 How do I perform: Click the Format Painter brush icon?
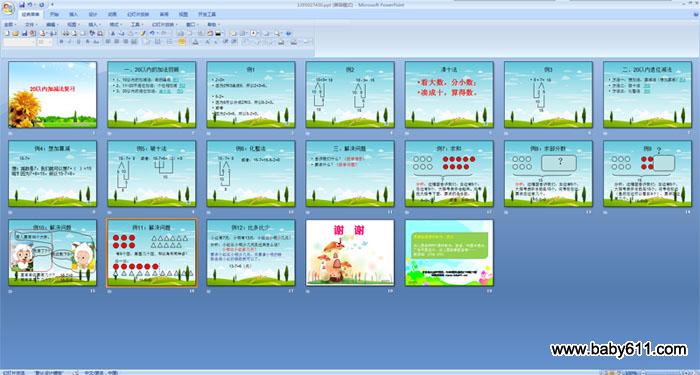(x=143, y=33)
